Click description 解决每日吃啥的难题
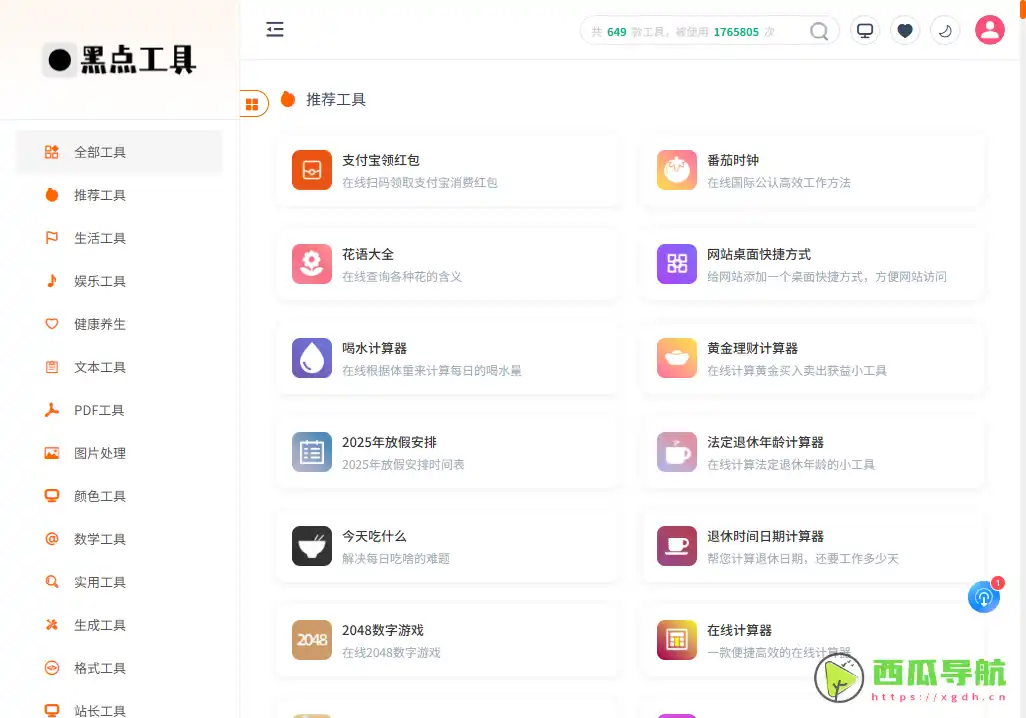 (396, 558)
